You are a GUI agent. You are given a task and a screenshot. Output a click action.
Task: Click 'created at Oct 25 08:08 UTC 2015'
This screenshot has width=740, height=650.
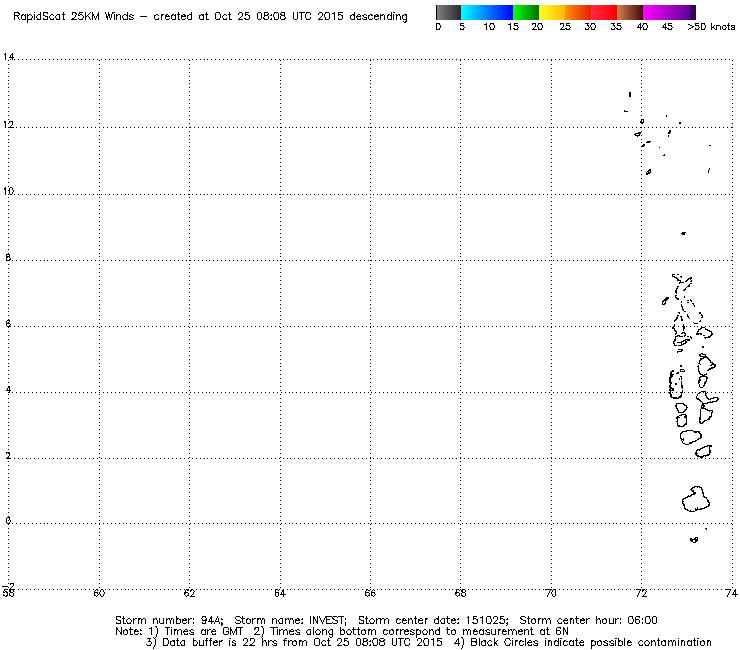pyautogui.click(x=249, y=17)
